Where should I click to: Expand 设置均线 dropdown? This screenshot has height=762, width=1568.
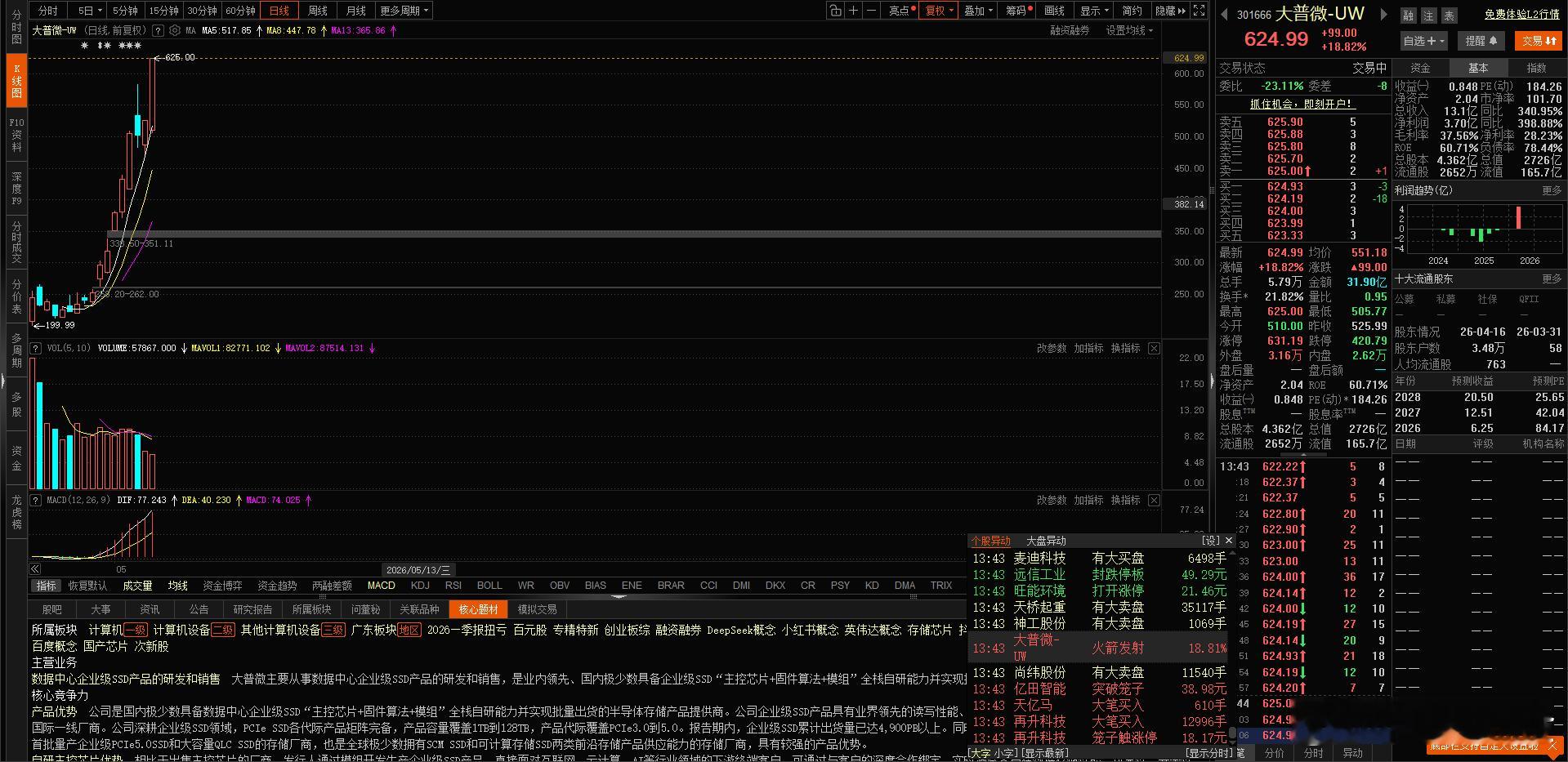pos(1129,30)
